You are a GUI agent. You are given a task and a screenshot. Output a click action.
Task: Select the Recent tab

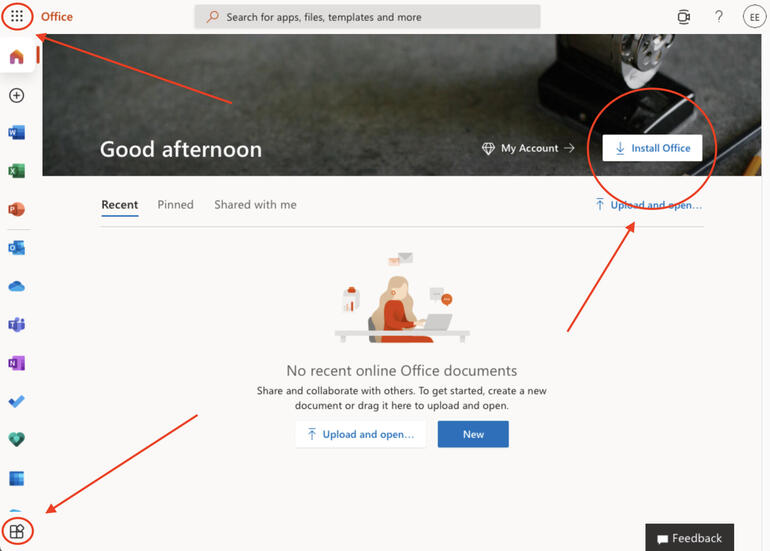click(x=119, y=205)
